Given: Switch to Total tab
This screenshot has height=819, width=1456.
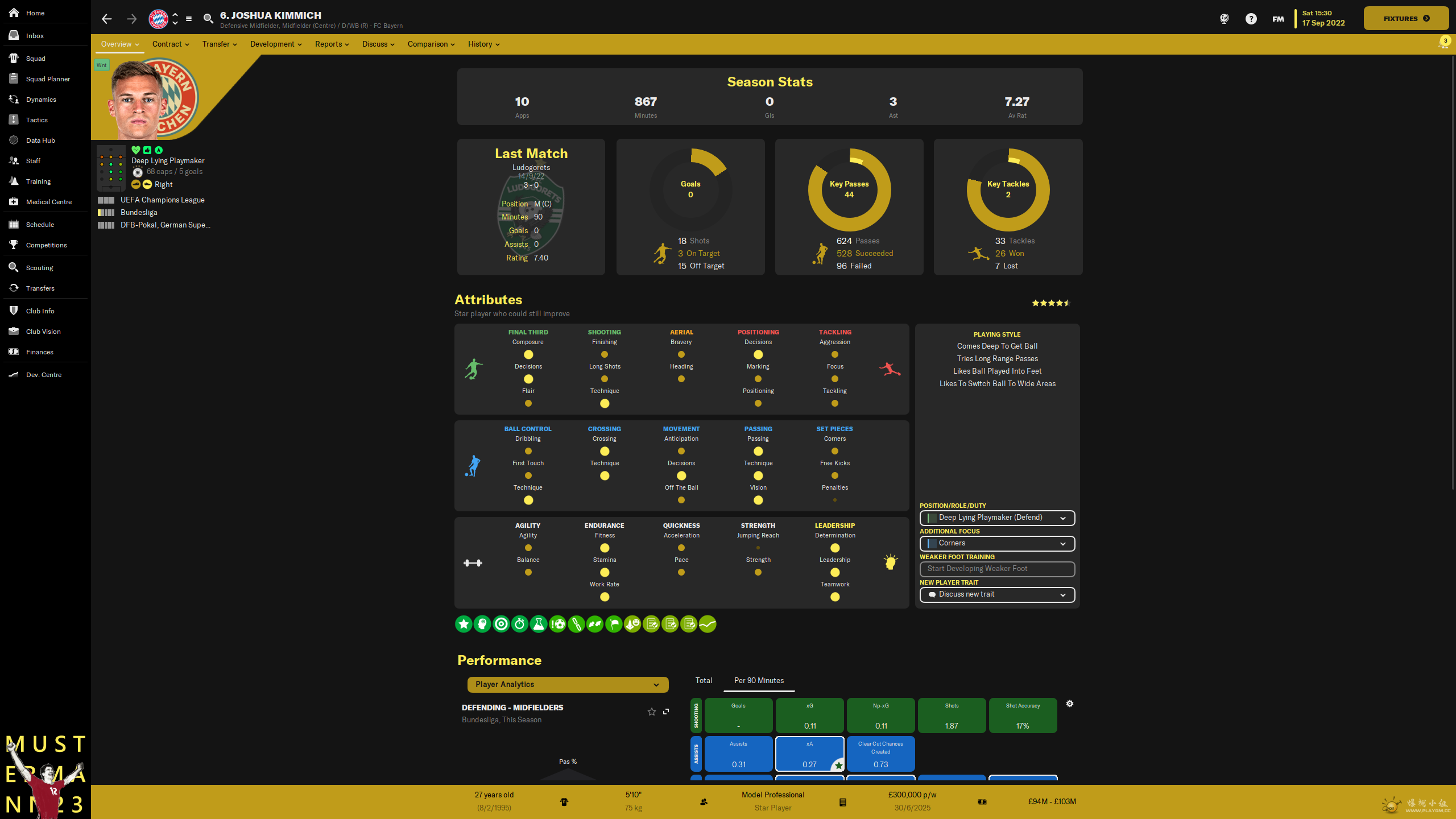Looking at the screenshot, I should click(x=704, y=680).
